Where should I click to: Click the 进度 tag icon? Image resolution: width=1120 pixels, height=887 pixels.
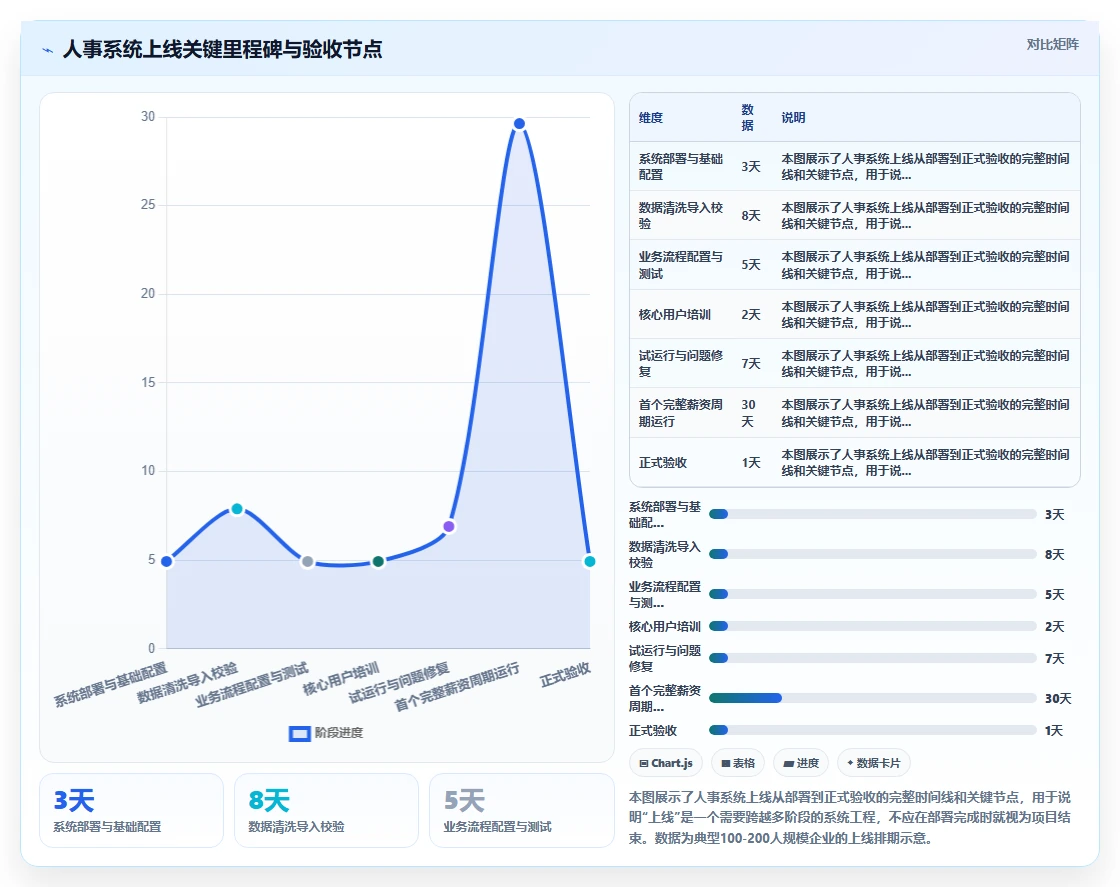point(789,763)
